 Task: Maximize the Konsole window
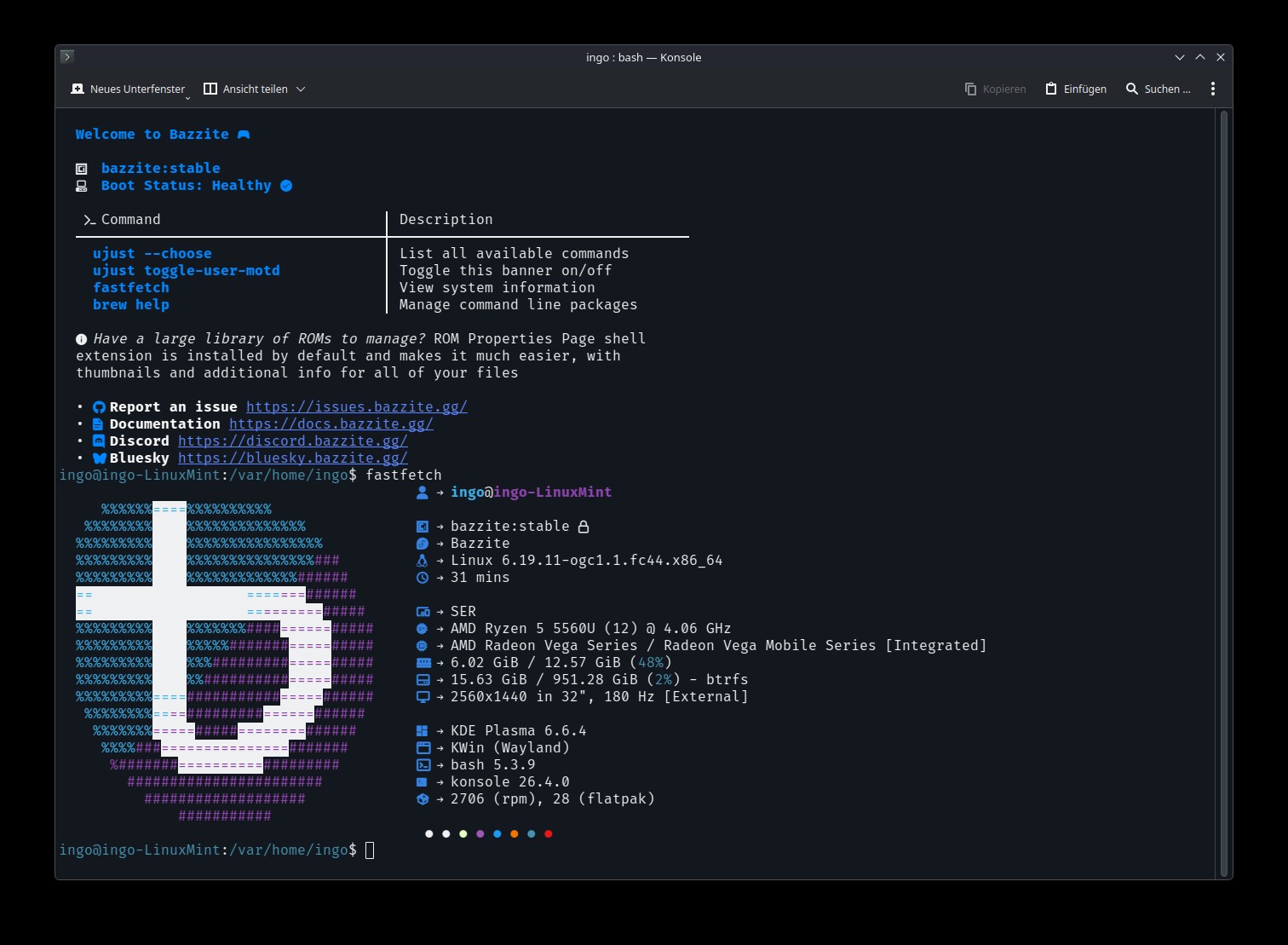1200,57
